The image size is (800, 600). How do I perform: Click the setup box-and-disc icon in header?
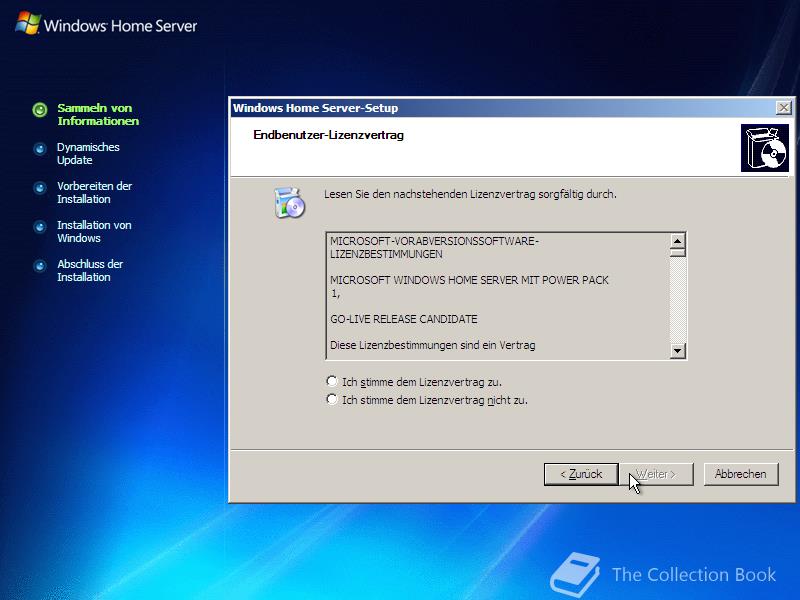(x=765, y=147)
